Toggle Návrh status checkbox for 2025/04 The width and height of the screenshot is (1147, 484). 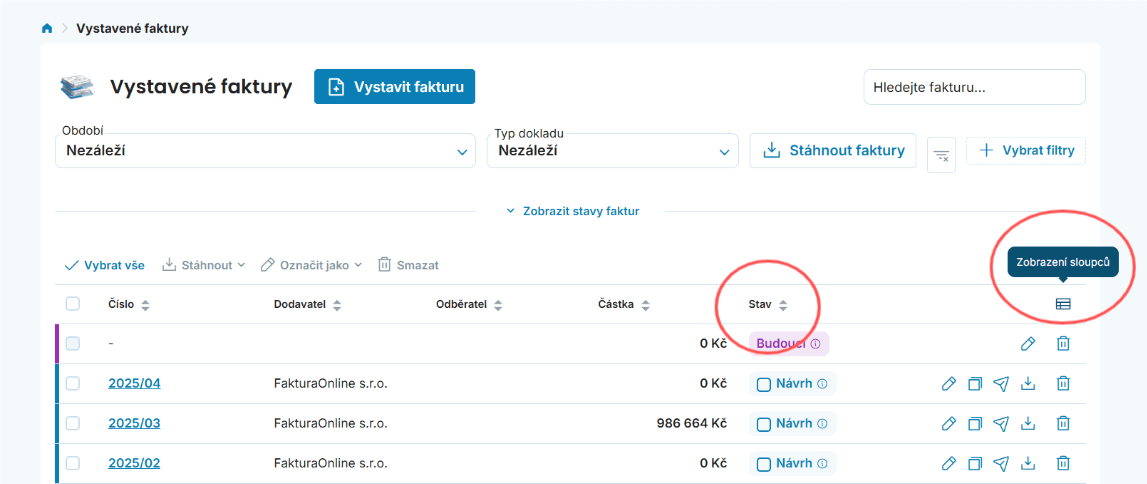click(764, 384)
